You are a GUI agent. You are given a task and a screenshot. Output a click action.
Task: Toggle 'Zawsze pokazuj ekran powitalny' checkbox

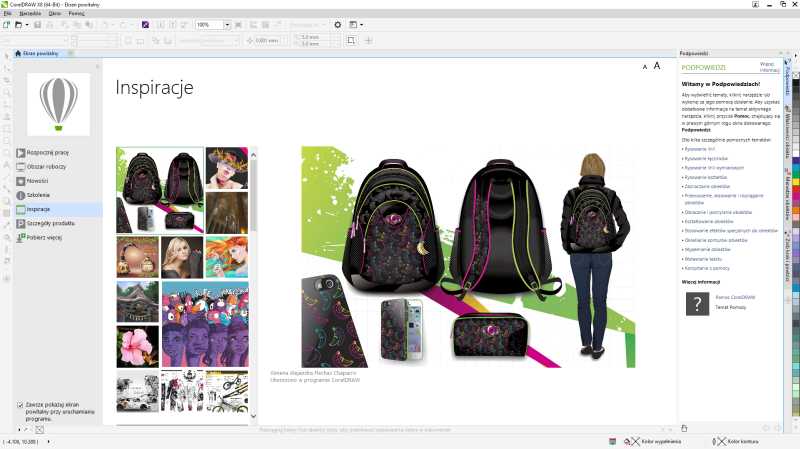pyautogui.click(x=21, y=405)
